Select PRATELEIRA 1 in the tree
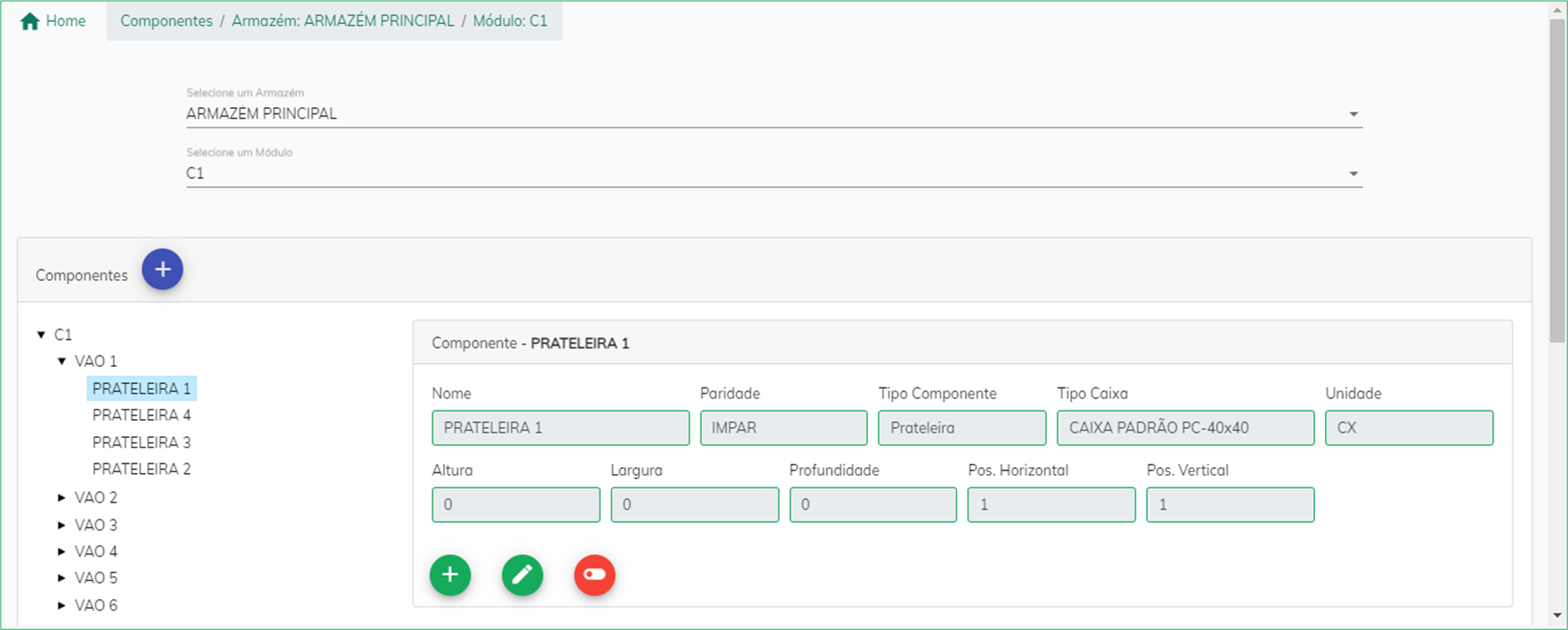 pos(142,388)
